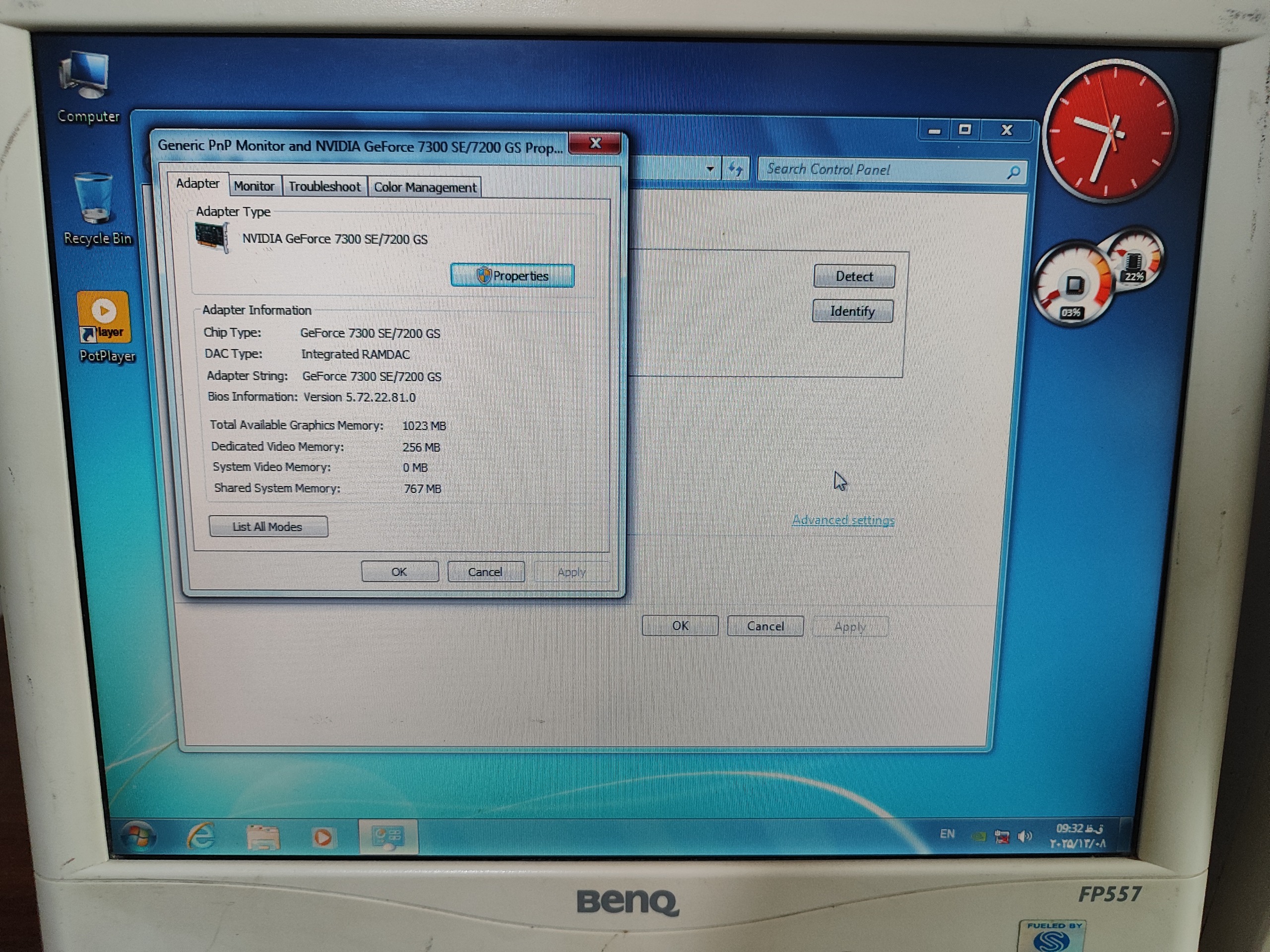Click 'Version 5.72.22.81.0' Bios text
Screen dimensions: 1270x952
(359, 397)
